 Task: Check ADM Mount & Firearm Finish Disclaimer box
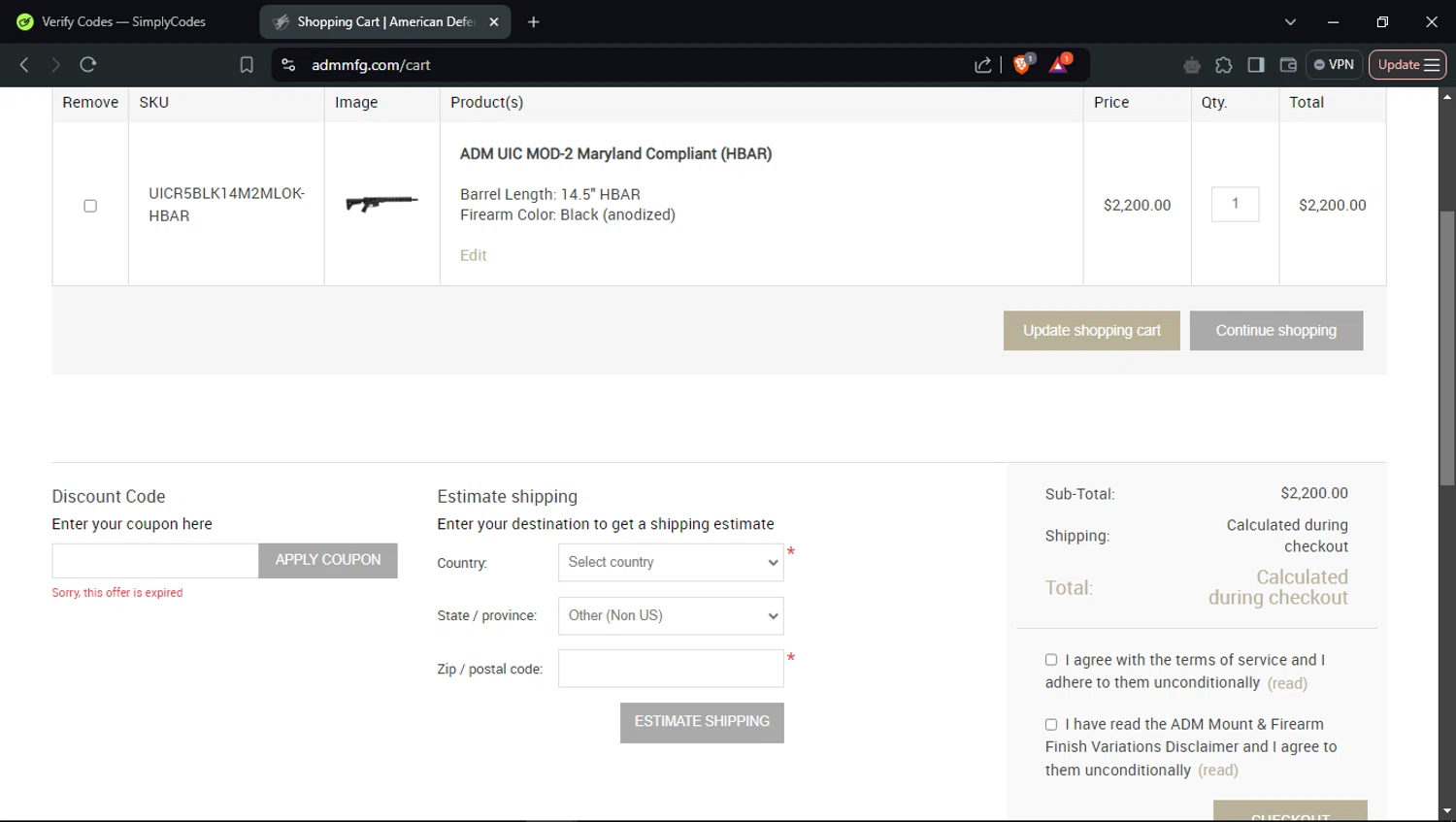1050,724
